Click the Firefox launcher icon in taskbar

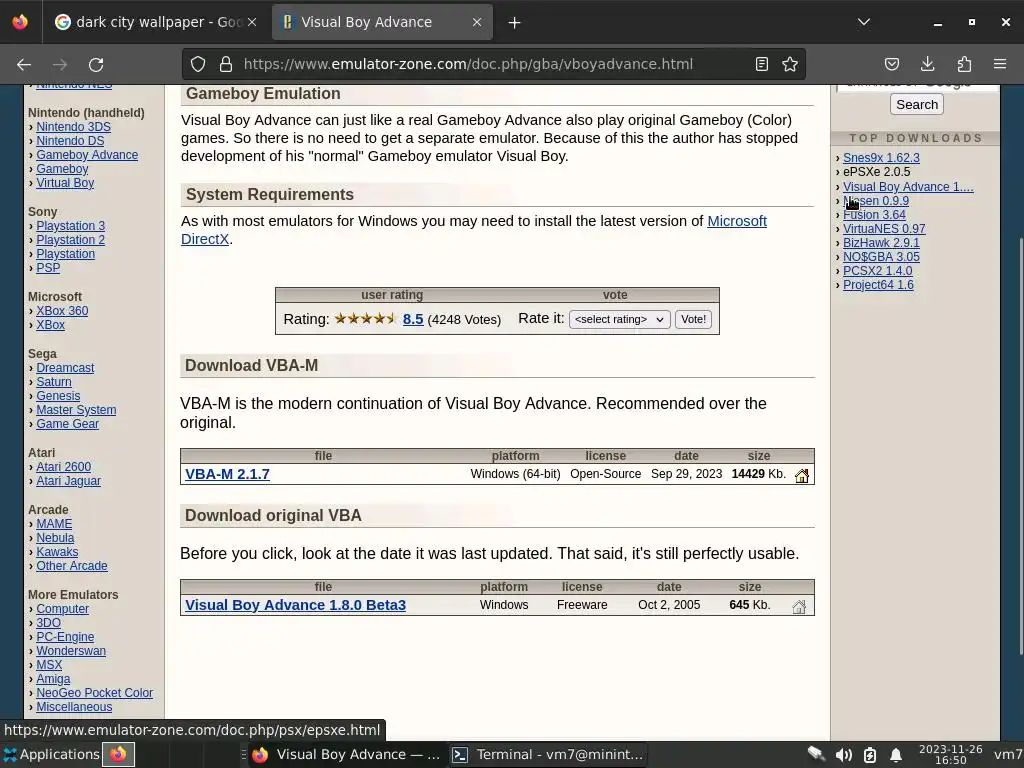tap(118, 755)
